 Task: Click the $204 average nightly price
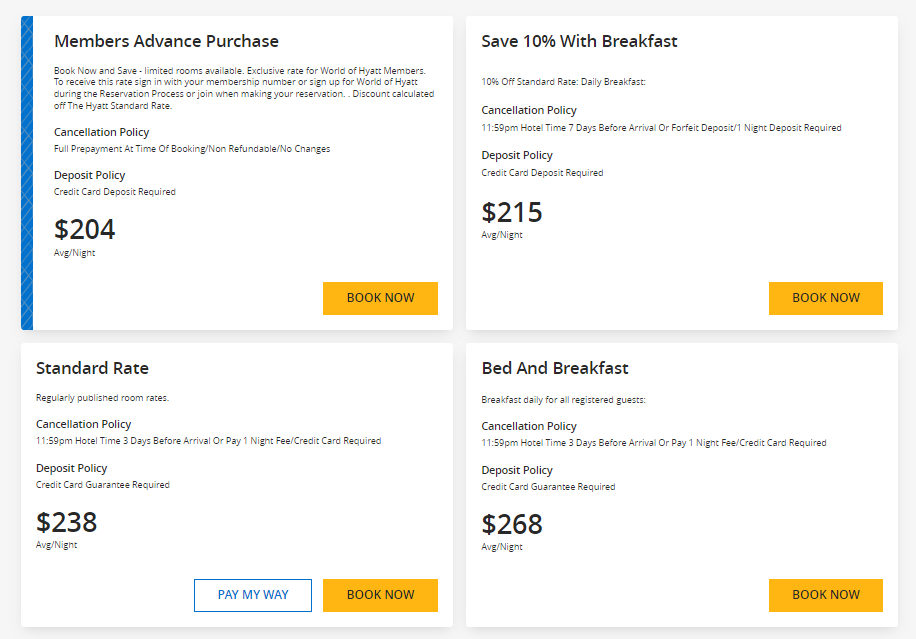tap(84, 229)
